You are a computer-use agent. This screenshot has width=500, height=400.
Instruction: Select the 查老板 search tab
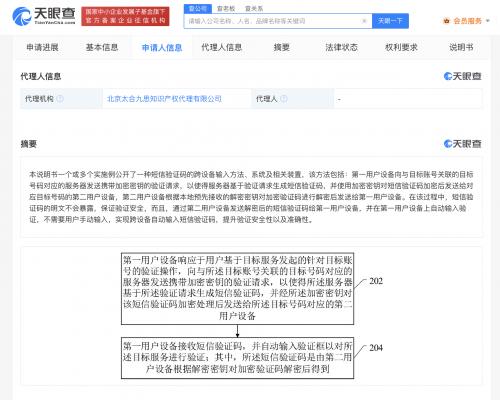point(226,8)
